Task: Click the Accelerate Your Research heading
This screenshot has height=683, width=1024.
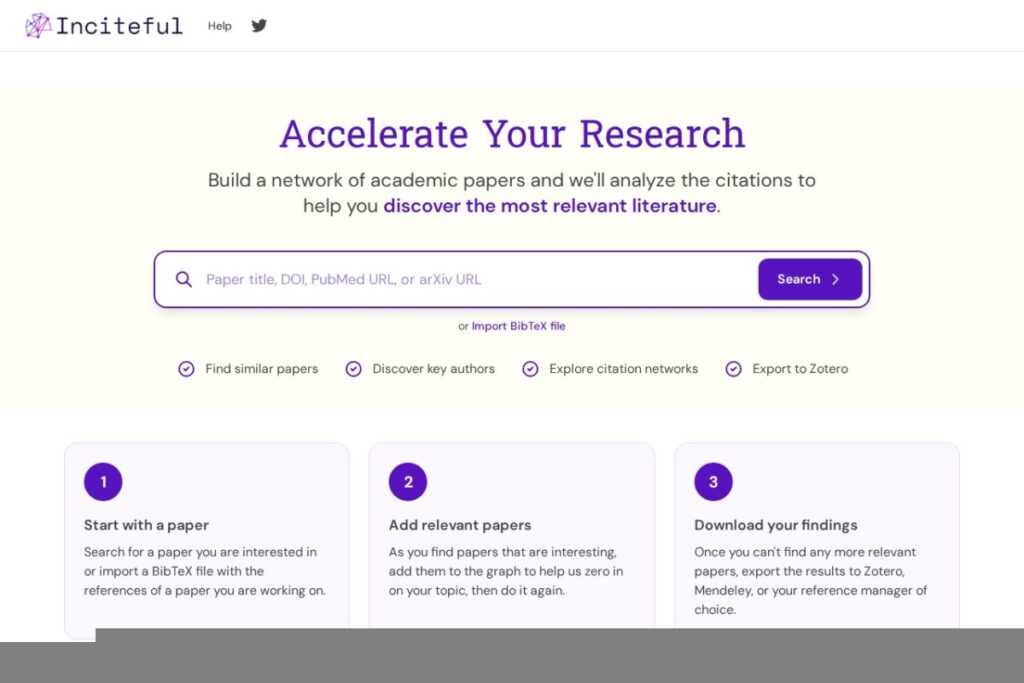Action: coord(512,134)
